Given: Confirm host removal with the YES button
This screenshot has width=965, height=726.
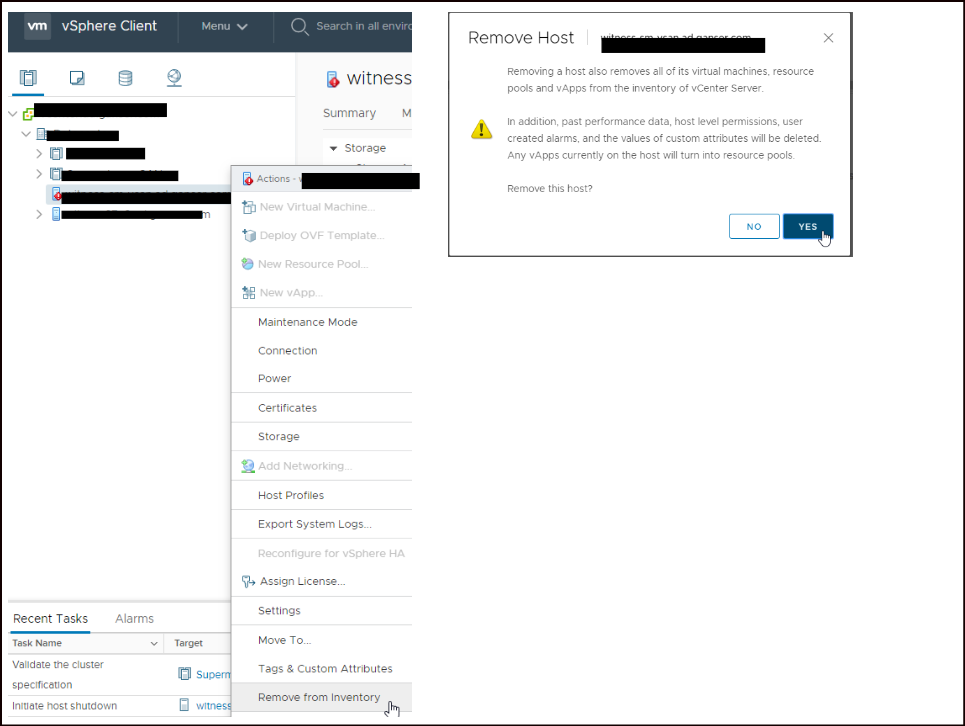Looking at the screenshot, I should (808, 226).
